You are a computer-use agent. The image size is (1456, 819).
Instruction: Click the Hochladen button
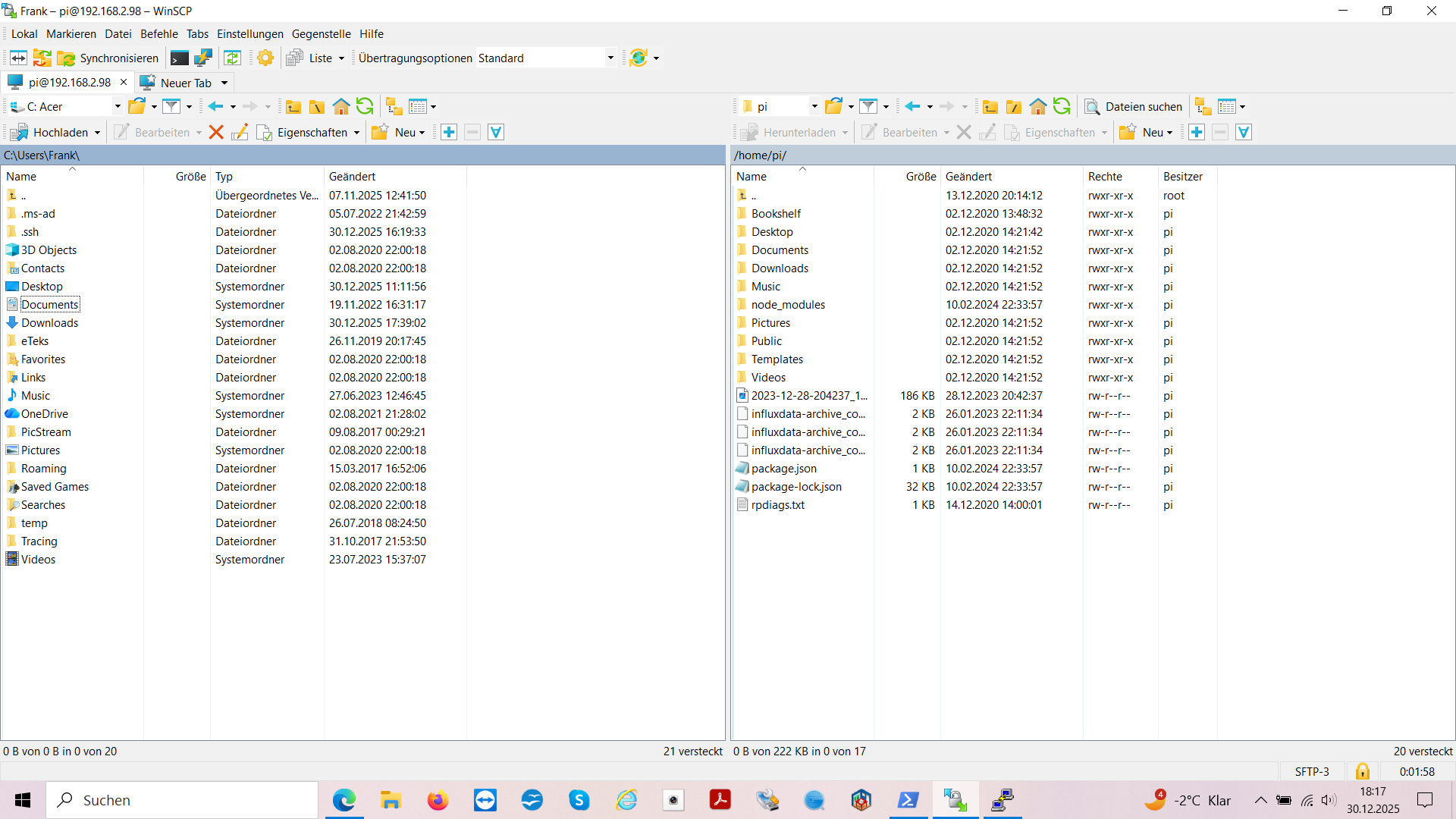coord(52,133)
